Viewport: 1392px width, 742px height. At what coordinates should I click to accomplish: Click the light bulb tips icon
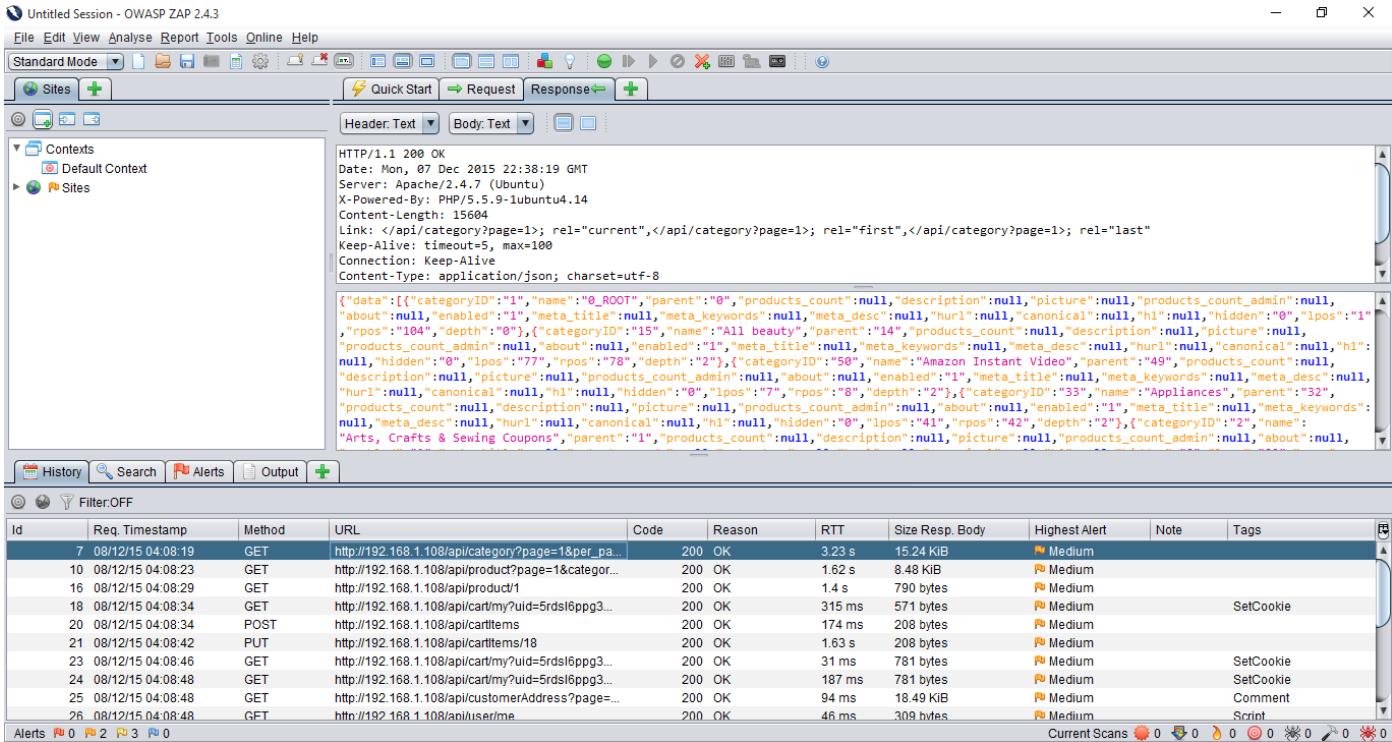click(570, 61)
